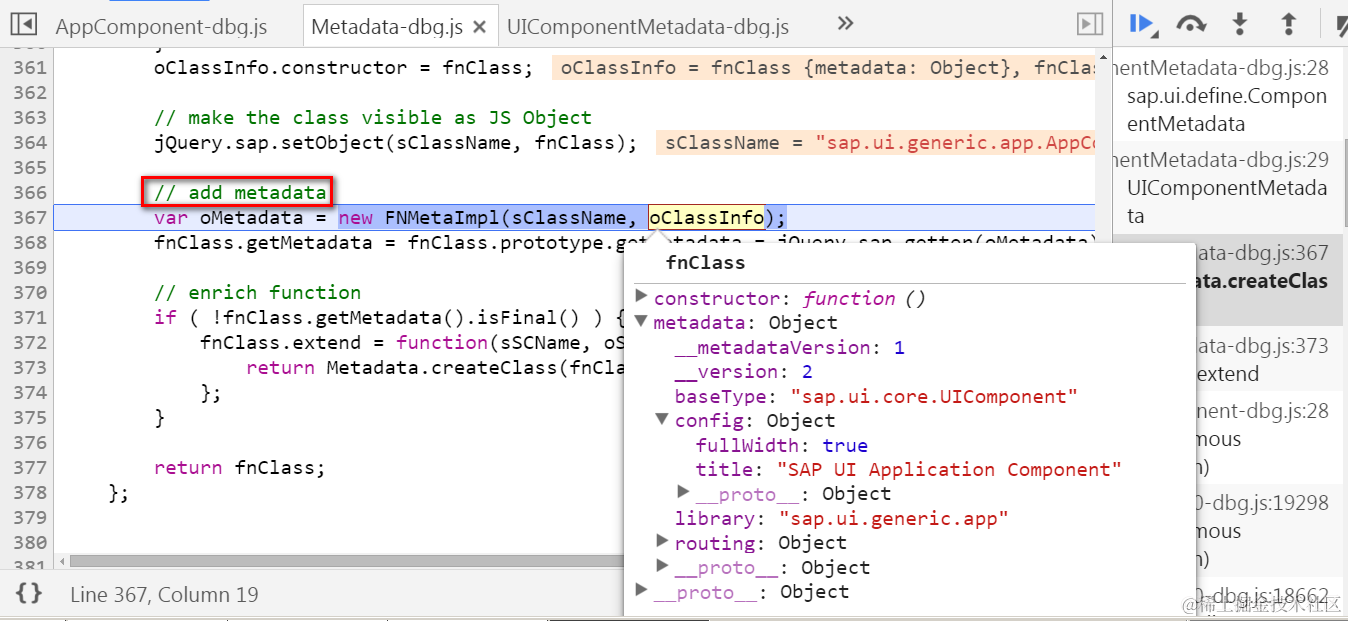Screen dimensions: 1348x621
Task: Click FNMetaImpl constructor name on line 367
Action: [443, 217]
